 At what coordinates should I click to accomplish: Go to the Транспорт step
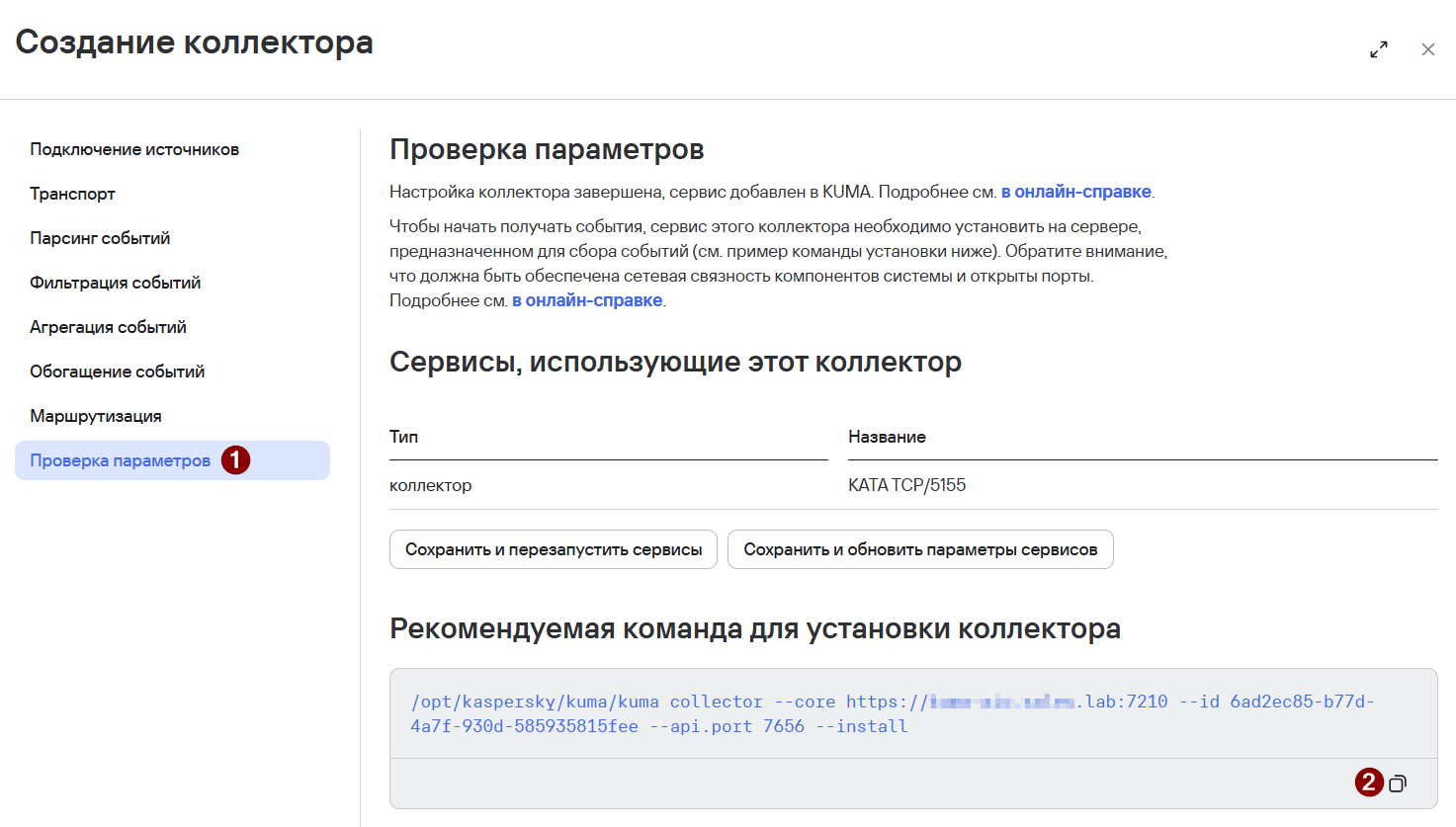[72, 194]
